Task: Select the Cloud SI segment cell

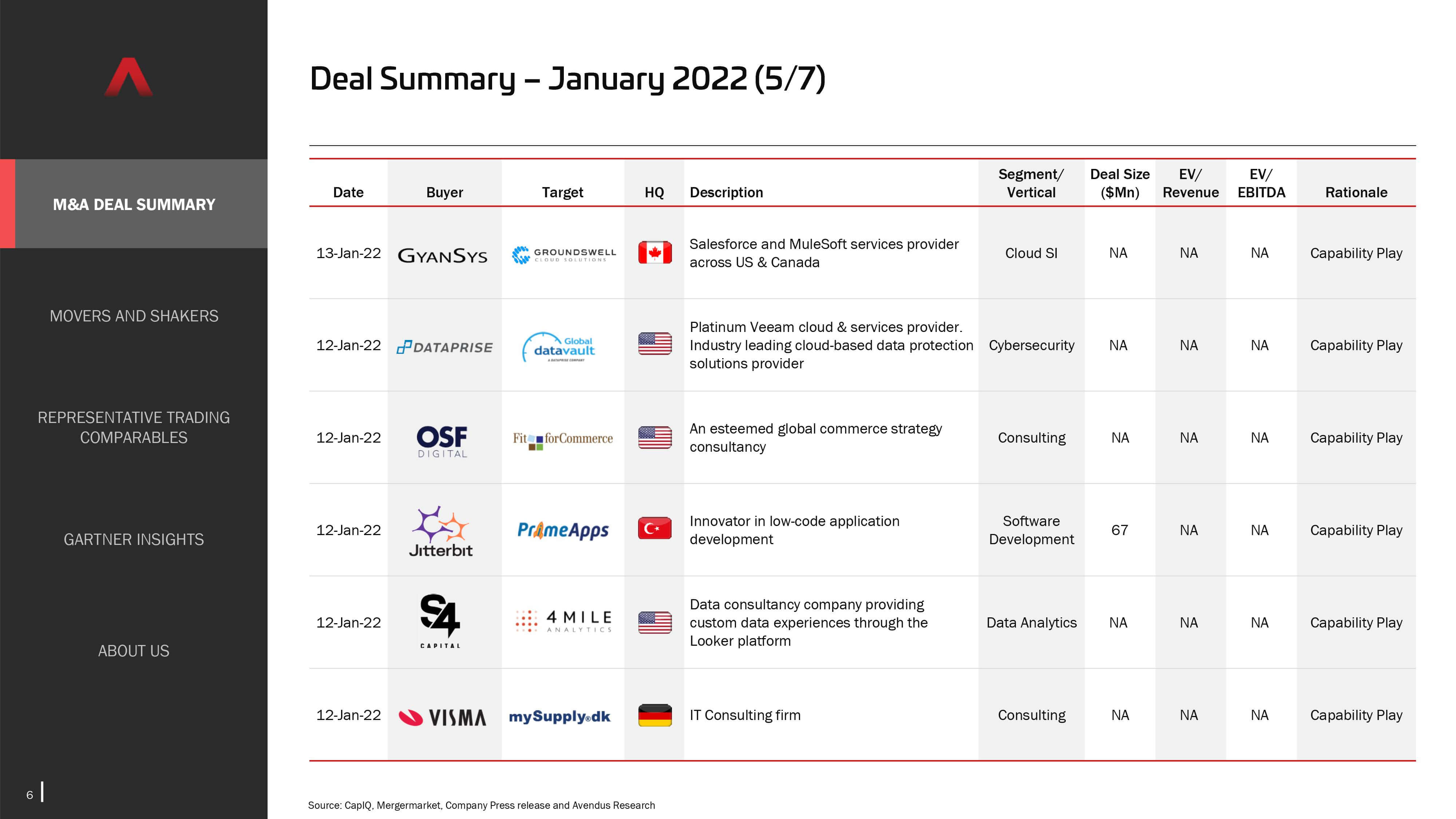Action: click(x=1031, y=253)
